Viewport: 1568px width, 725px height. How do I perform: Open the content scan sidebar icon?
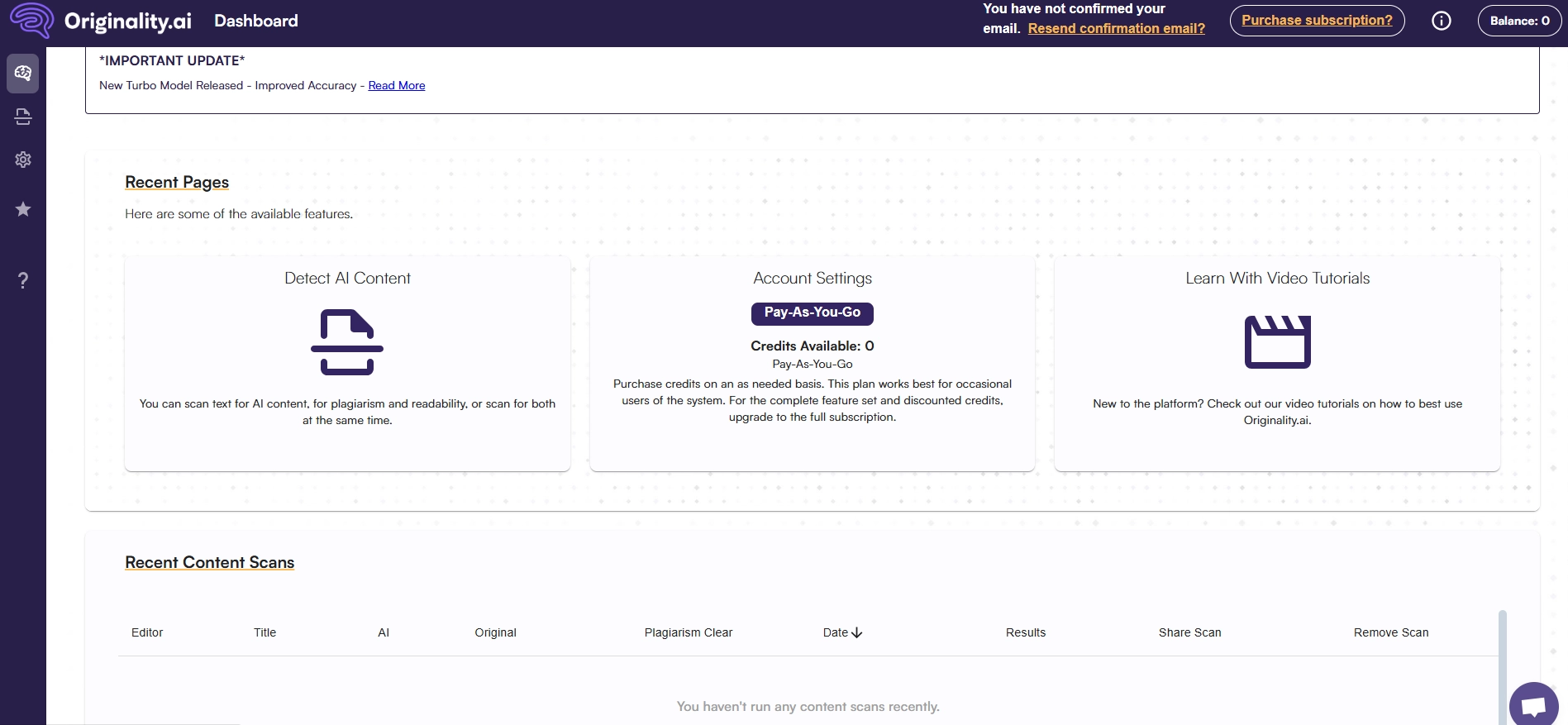pos(23,117)
